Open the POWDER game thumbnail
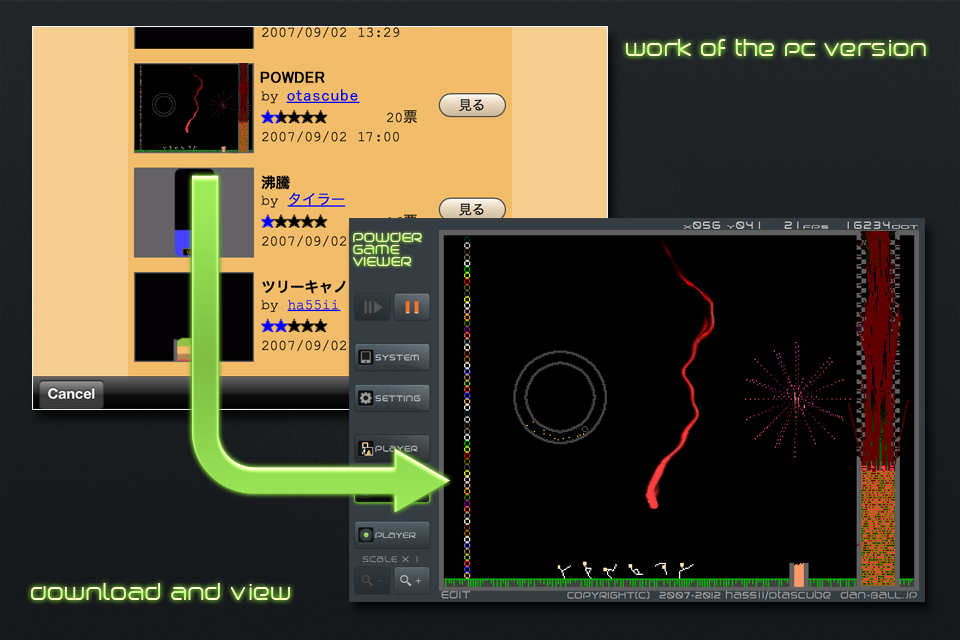960x640 pixels. [x=193, y=106]
